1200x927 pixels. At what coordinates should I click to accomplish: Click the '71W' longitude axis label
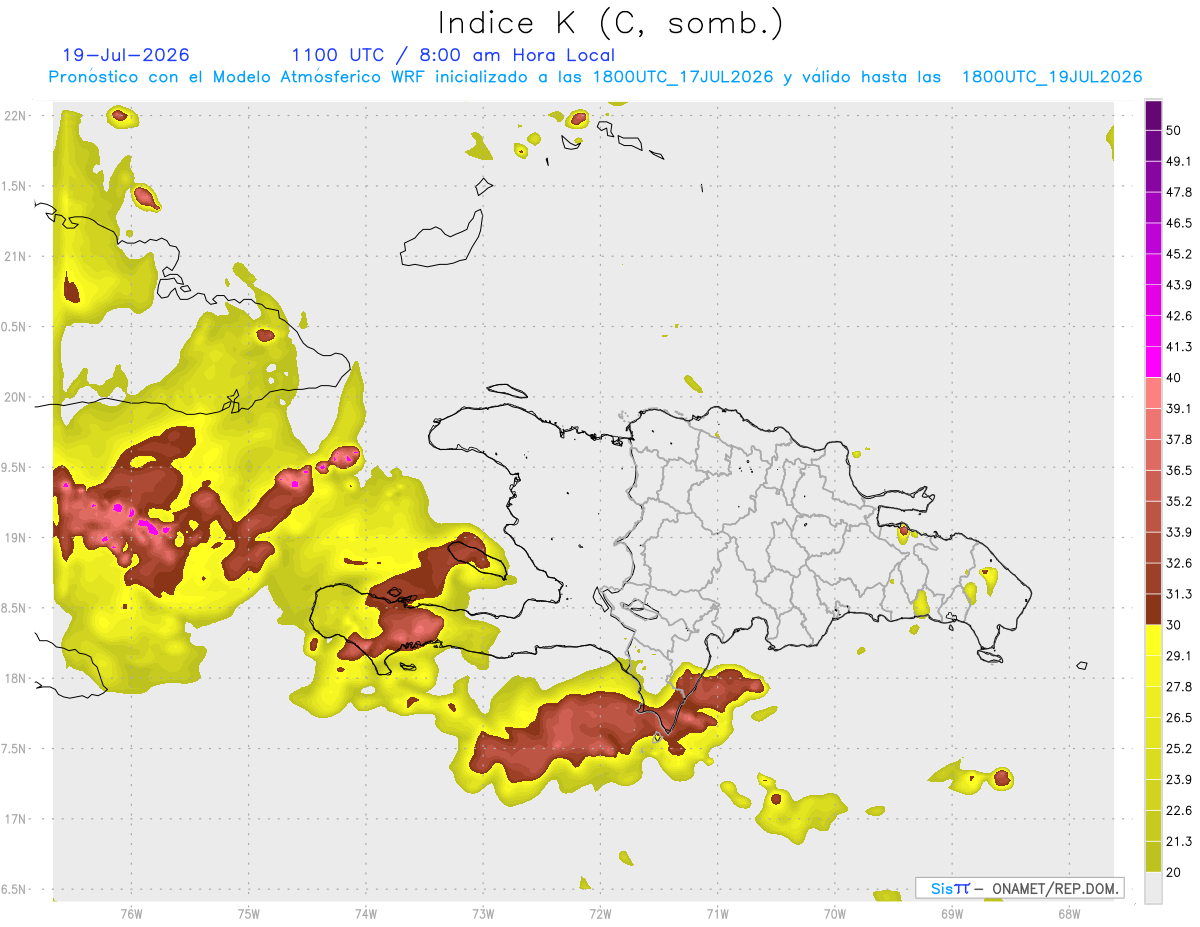[717, 915]
